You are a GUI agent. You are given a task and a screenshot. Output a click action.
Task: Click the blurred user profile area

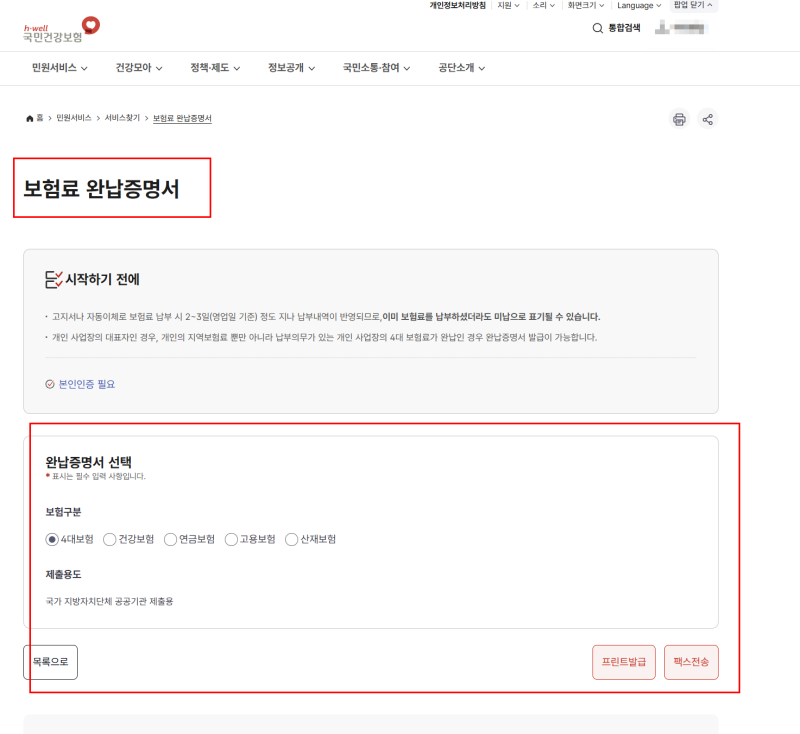tap(681, 28)
